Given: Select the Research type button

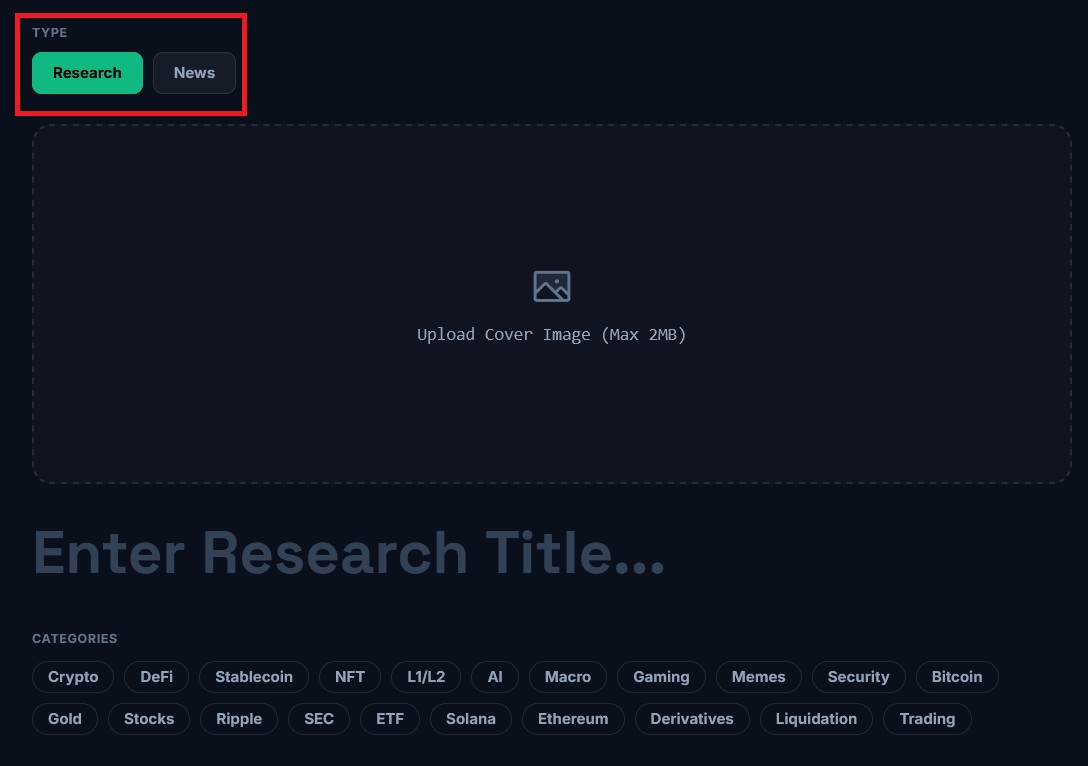Looking at the screenshot, I should tap(87, 73).
